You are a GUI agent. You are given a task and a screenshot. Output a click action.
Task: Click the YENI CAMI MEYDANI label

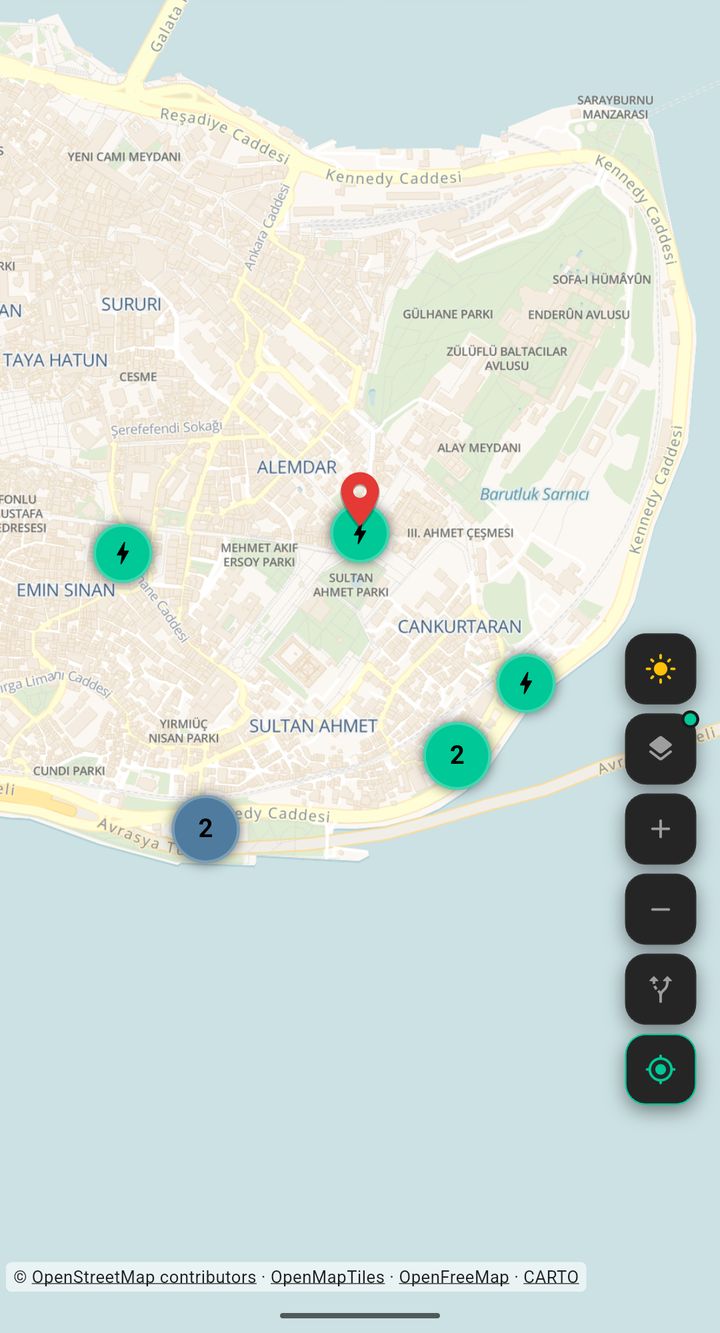[x=124, y=157]
